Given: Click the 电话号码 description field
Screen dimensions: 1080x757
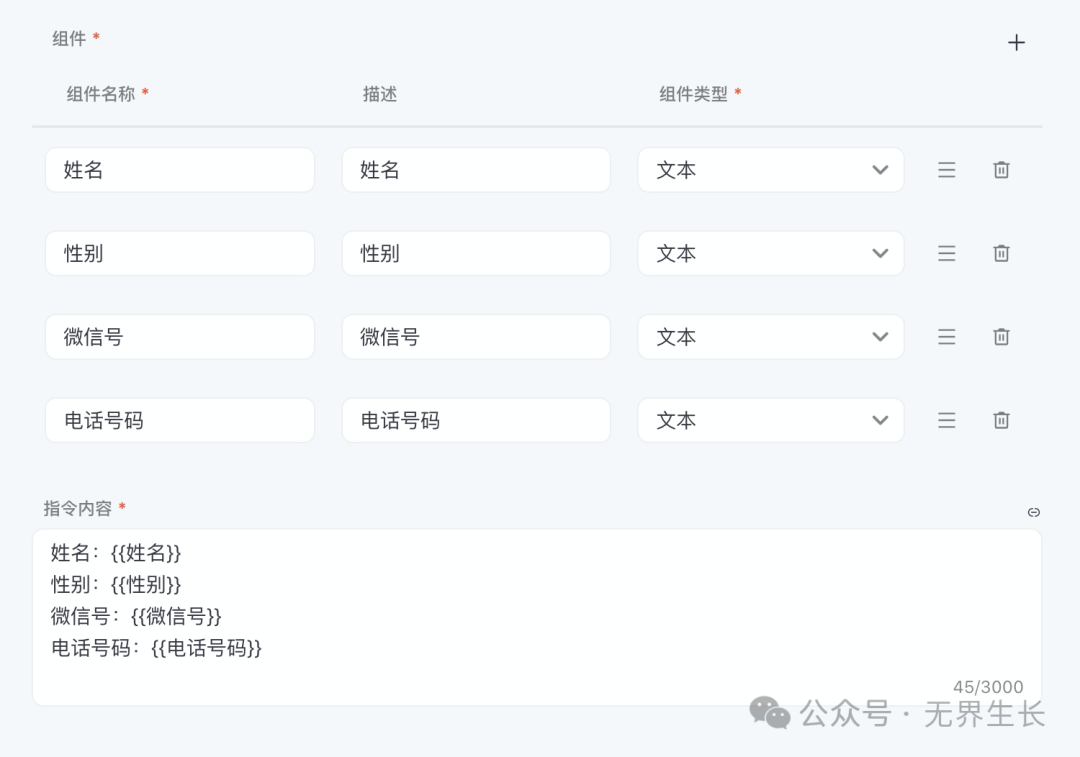Looking at the screenshot, I should point(476,420).
